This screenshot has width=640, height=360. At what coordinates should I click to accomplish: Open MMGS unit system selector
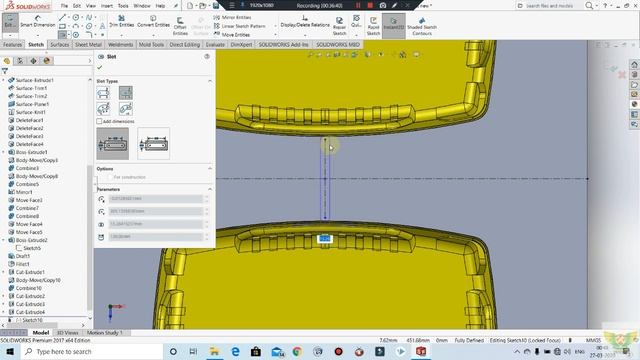[x=593, y=340]
